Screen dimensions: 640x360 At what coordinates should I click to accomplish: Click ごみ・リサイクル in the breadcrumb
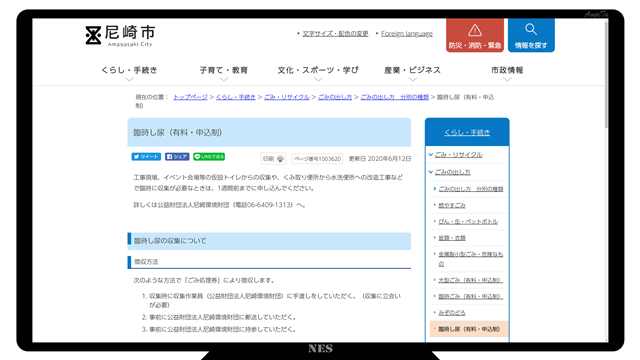[x=287, y=97]
